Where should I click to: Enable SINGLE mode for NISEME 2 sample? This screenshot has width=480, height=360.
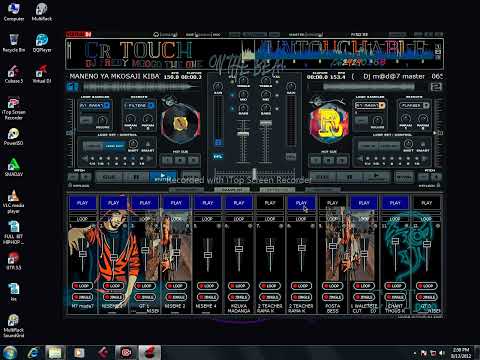click(x=176, y=297)
